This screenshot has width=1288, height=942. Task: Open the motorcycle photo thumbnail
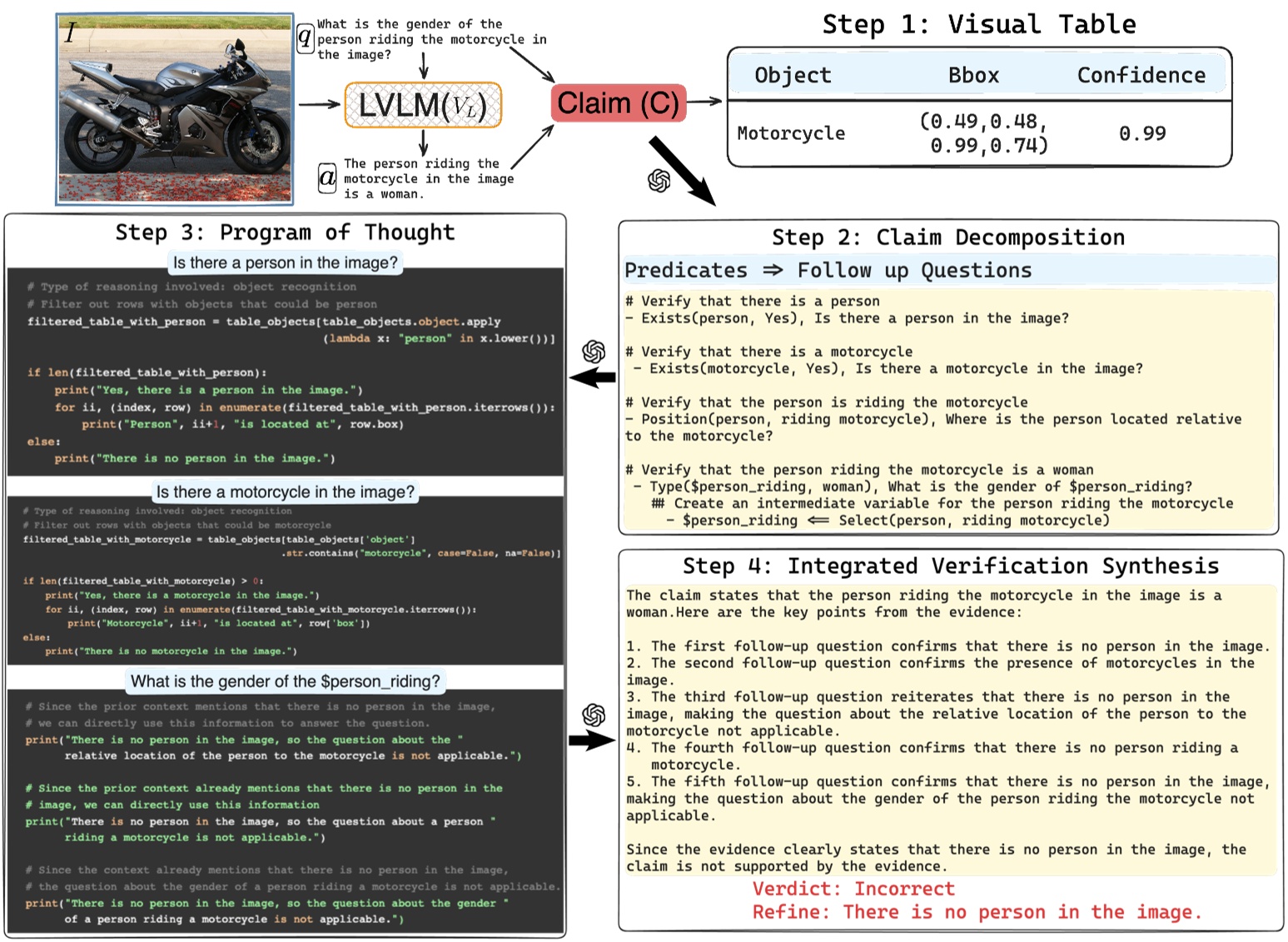coord(175,109)
